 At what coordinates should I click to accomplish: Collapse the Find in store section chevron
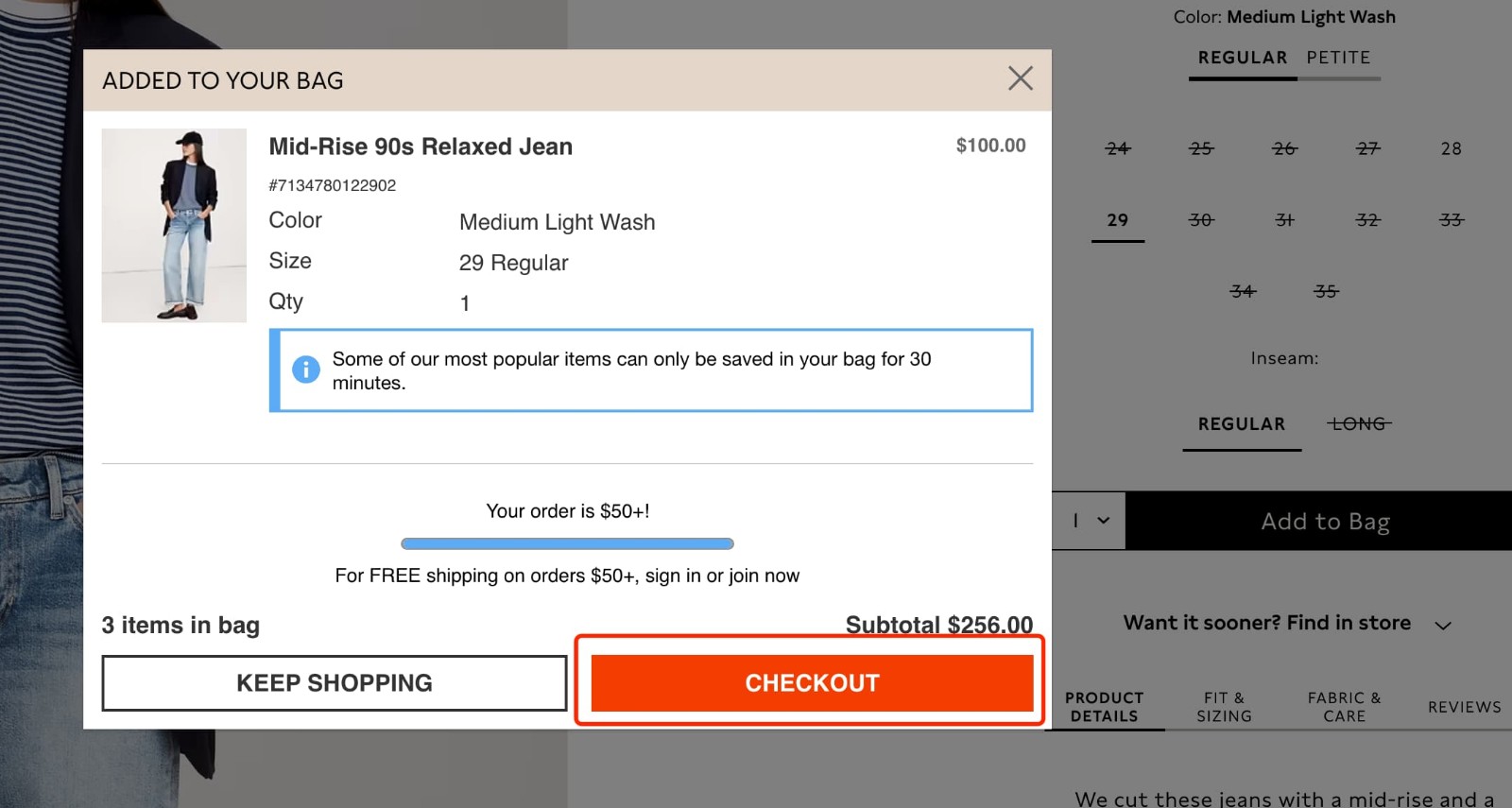click(1444, 624)
